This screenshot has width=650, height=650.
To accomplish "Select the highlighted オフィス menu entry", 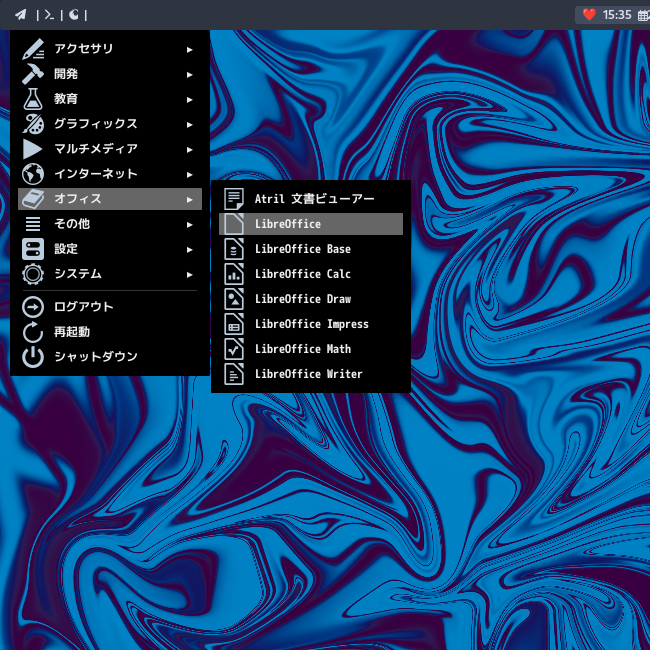I will point(110,199).
